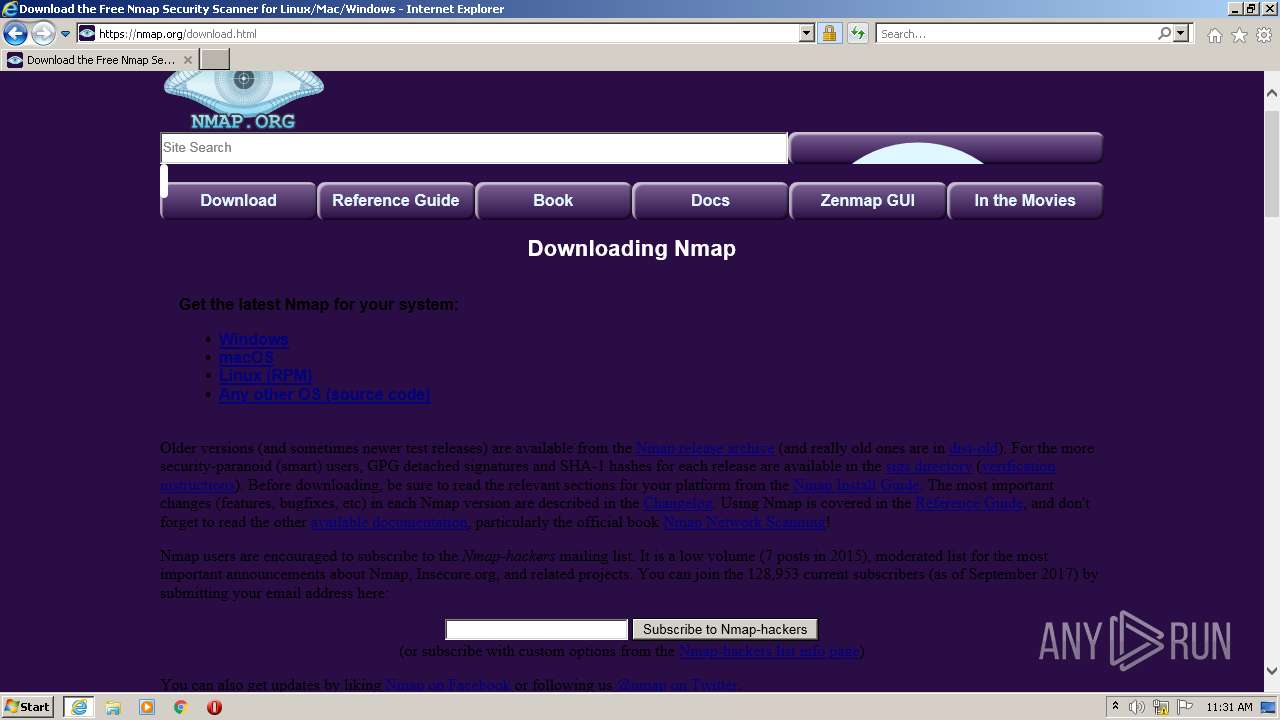Viewport: 1280px width, 720px height.
Task: Click the scrollbar up arrow
Action: point(1272,93)
